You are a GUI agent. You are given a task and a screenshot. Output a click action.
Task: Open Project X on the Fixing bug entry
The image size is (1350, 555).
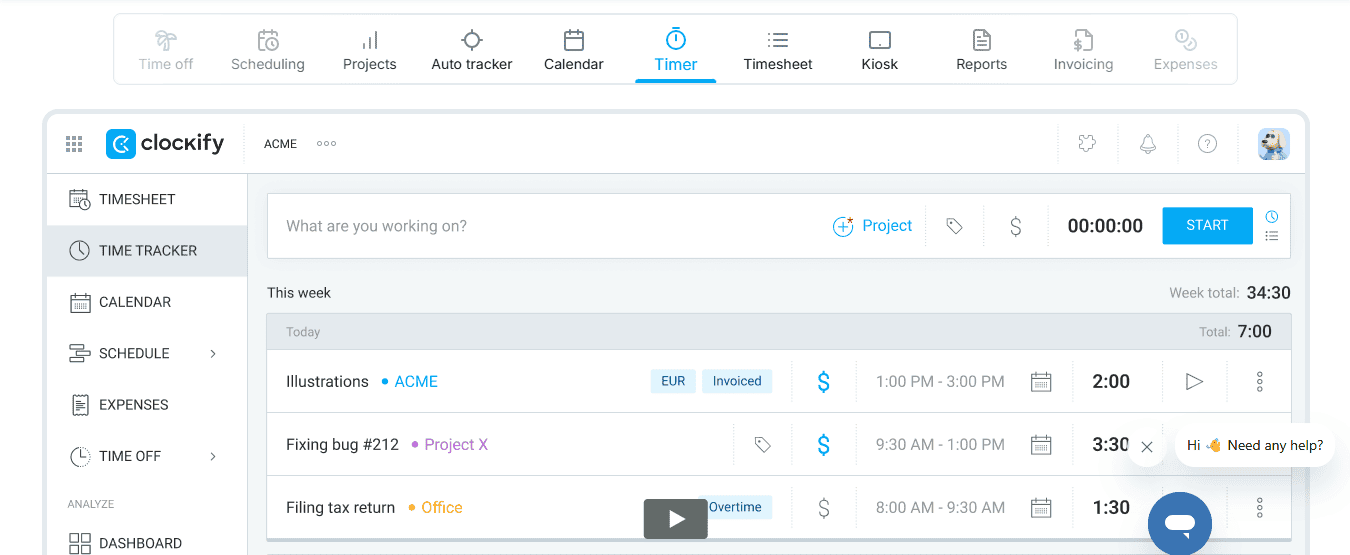450,444
